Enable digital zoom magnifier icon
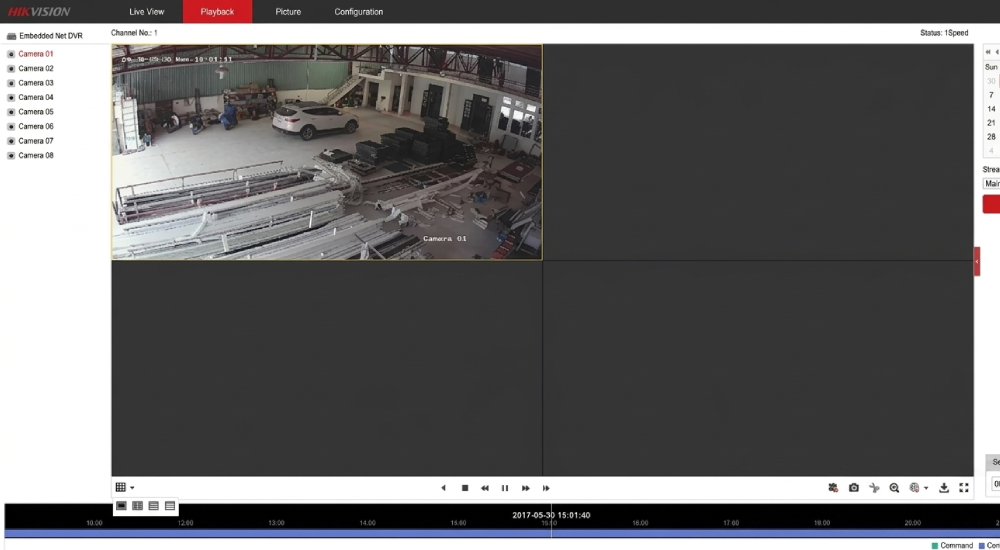The width and height of the screenshot is (1000, 550). [894, 488]
